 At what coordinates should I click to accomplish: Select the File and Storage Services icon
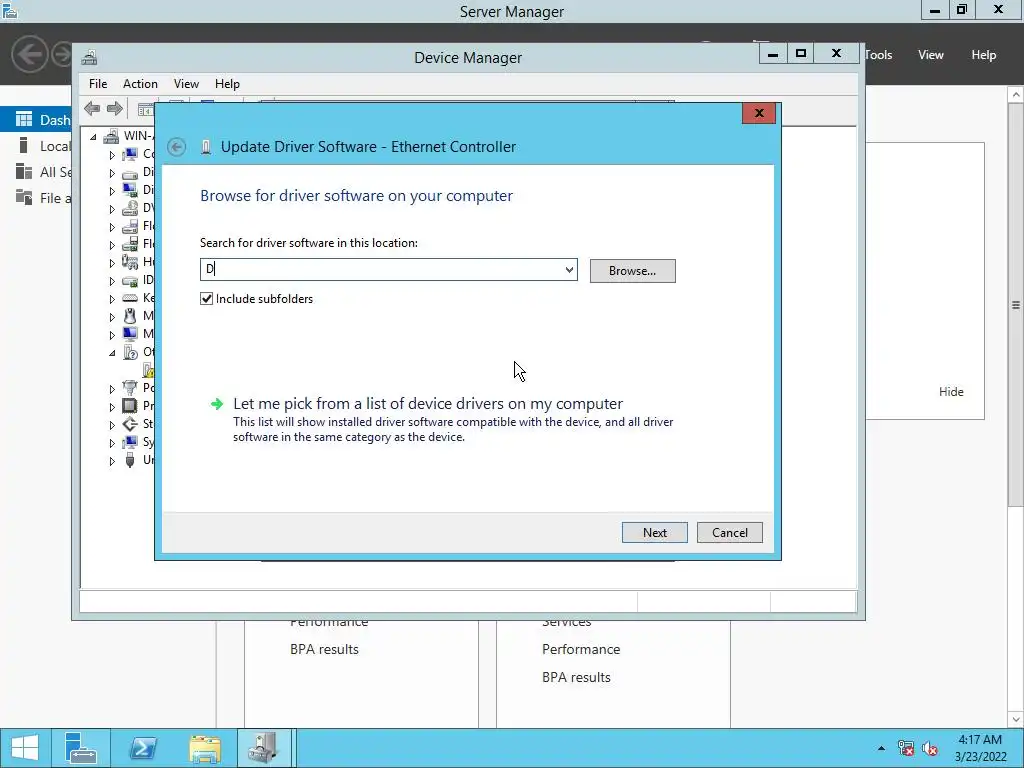click(x=24, y=197)
